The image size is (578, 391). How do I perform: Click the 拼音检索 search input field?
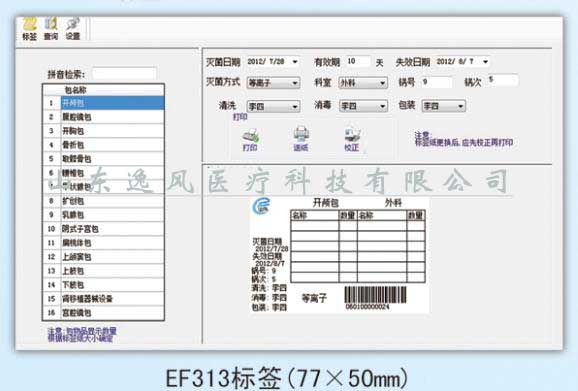click(124, 74)
